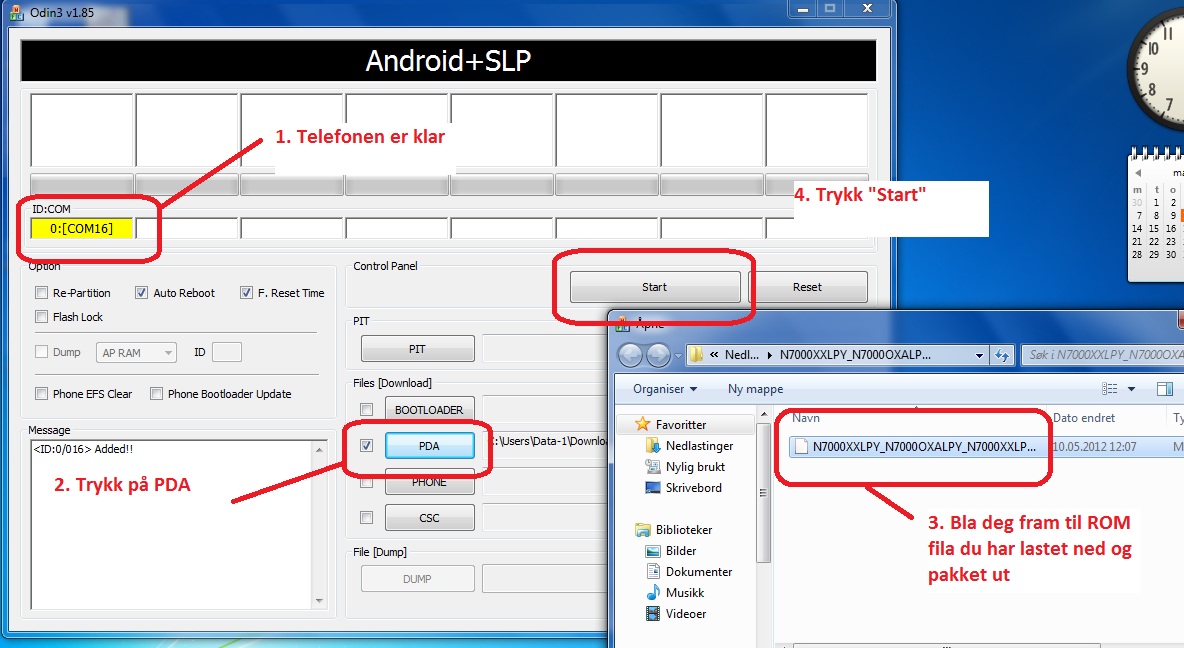Click the CSC button
The height and width of the screenshot is (648, 1184).
(x=429, y=518)
